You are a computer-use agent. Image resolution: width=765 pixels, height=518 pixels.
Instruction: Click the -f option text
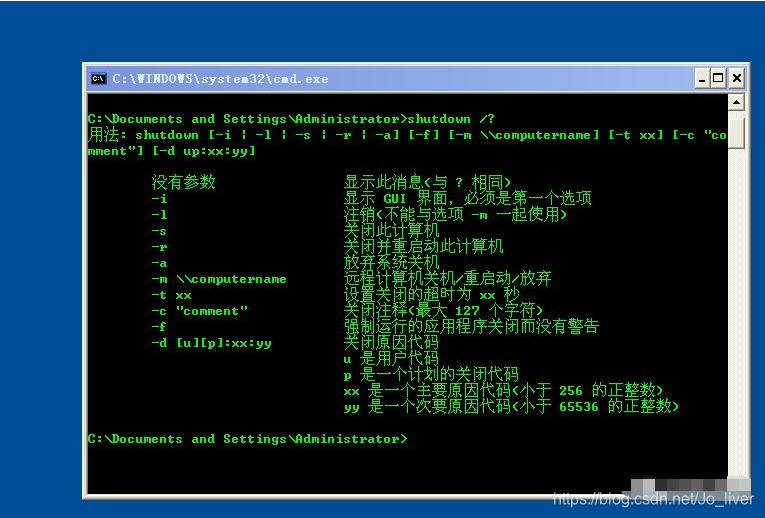159,326
